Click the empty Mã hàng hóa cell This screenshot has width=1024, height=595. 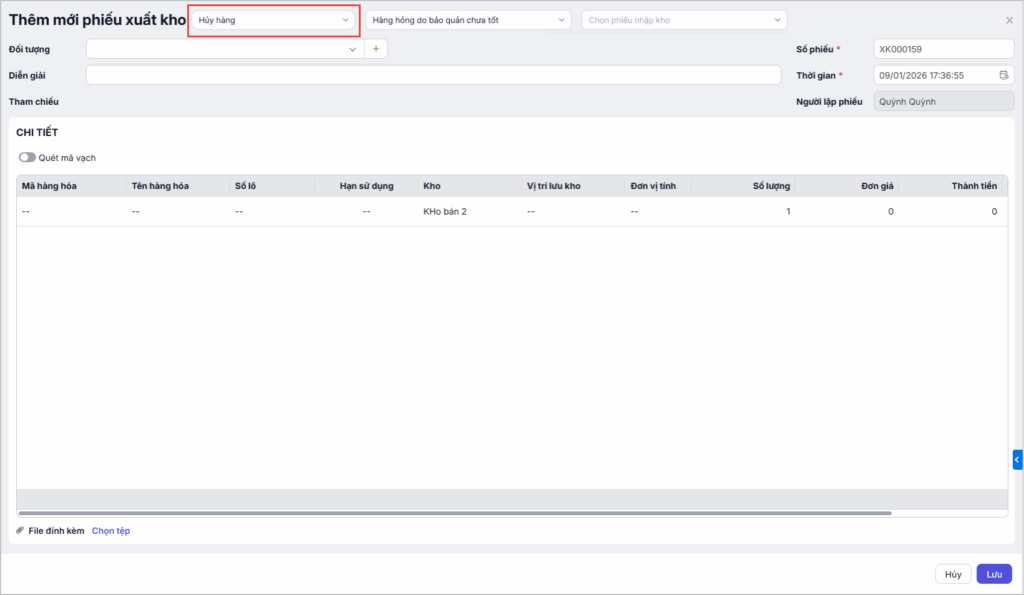71,212
